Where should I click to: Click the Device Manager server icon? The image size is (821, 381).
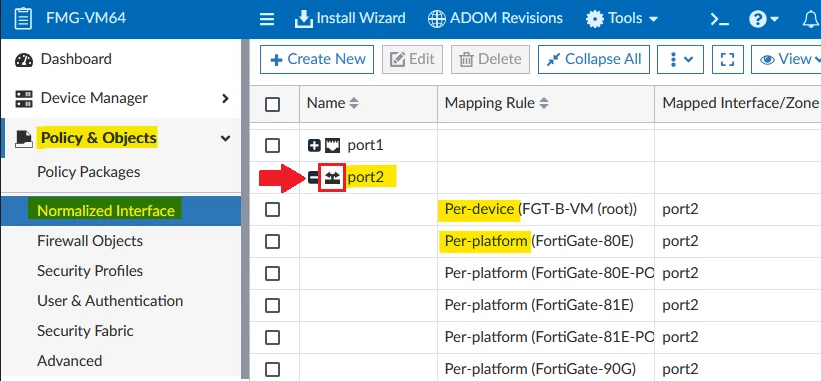(x=24, y=98)
